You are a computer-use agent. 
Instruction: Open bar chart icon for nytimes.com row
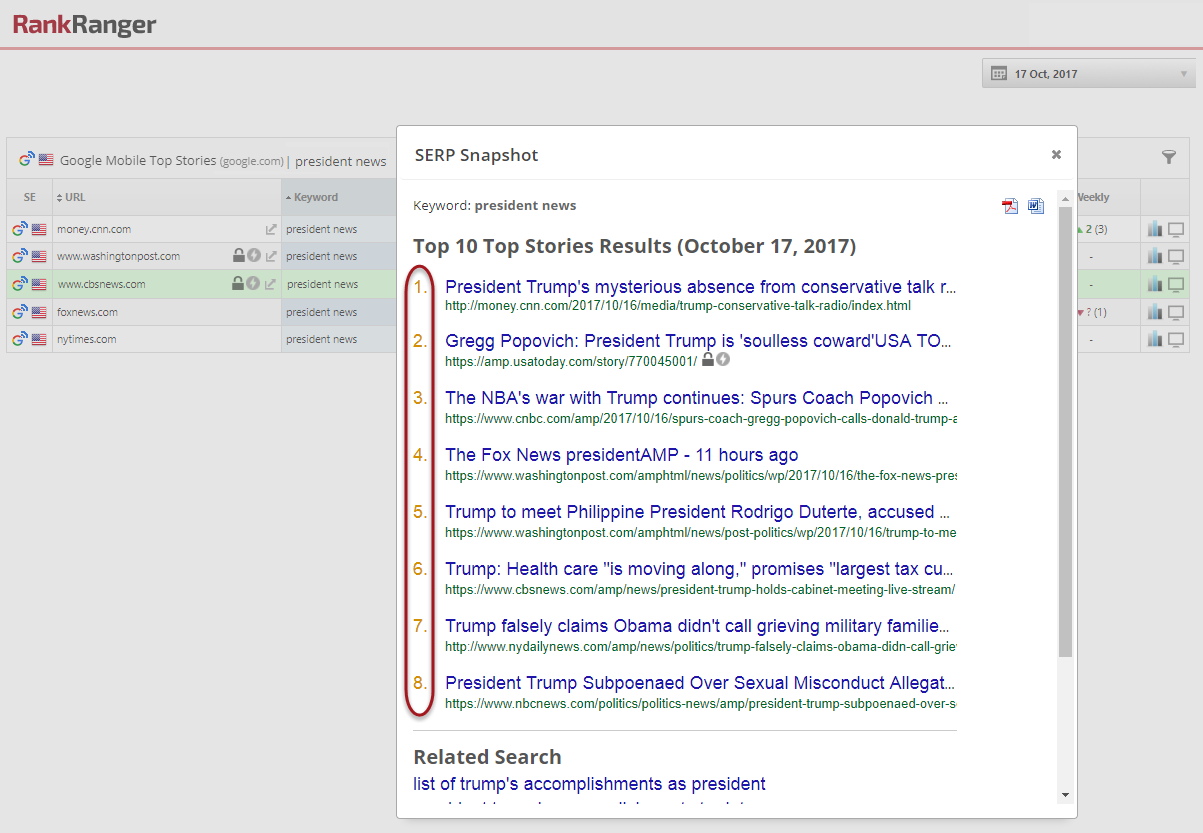click(x=1155, y=339)
